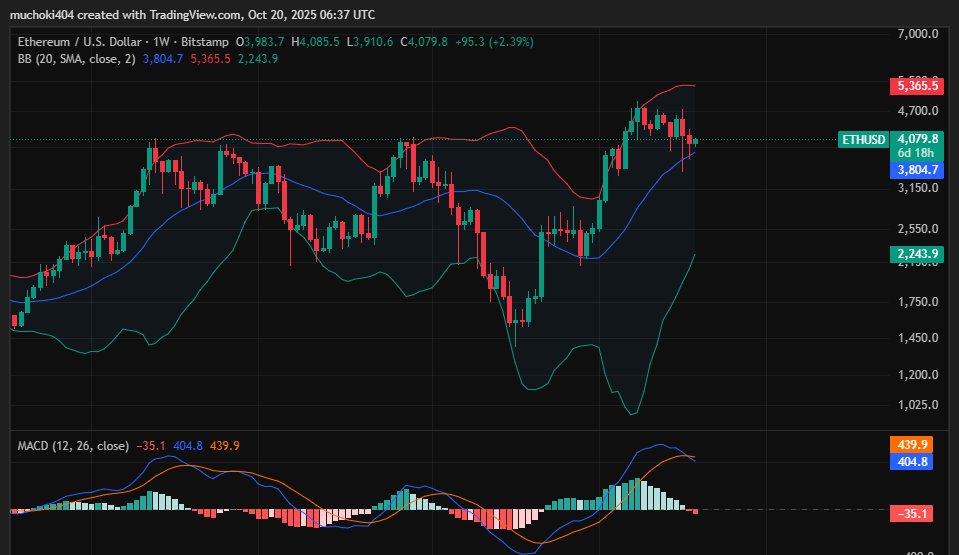Screen dimensions: 959x555
Task: Click the Ethereum / U.S. Dollar symbol title
Action: pos(80,42)
